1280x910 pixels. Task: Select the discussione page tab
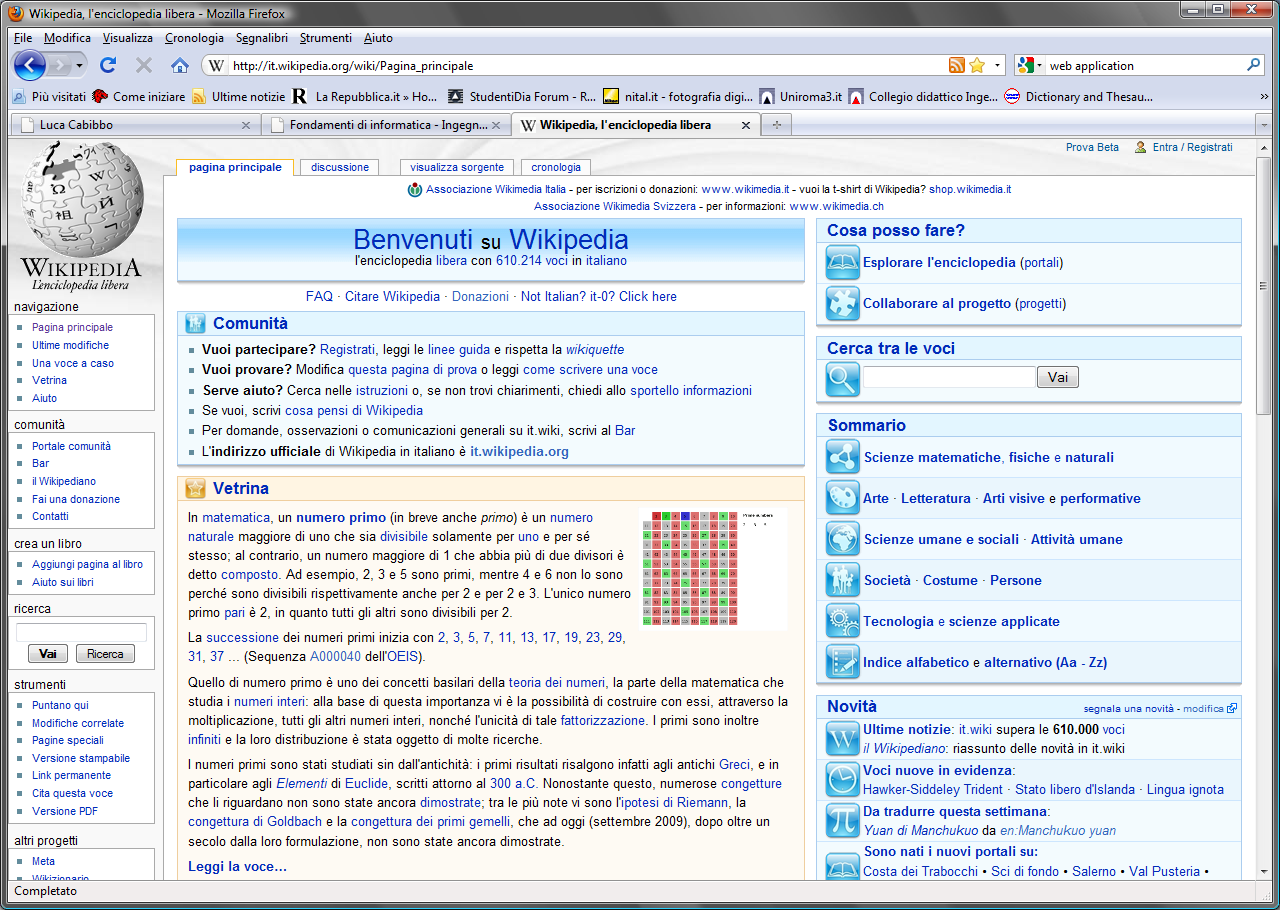click(x=340, y=167)
